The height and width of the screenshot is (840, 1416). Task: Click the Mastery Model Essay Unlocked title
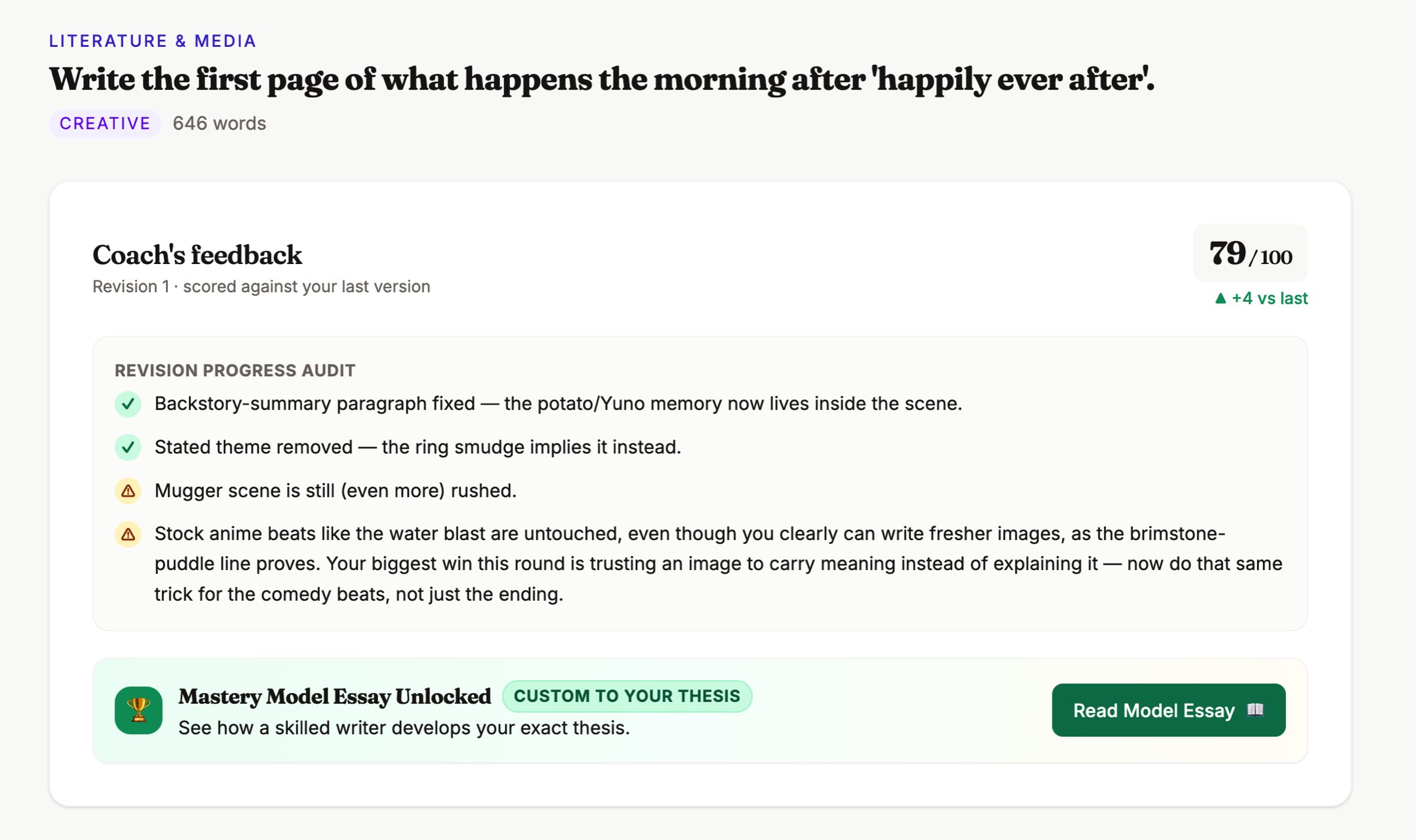coord(335,696)
